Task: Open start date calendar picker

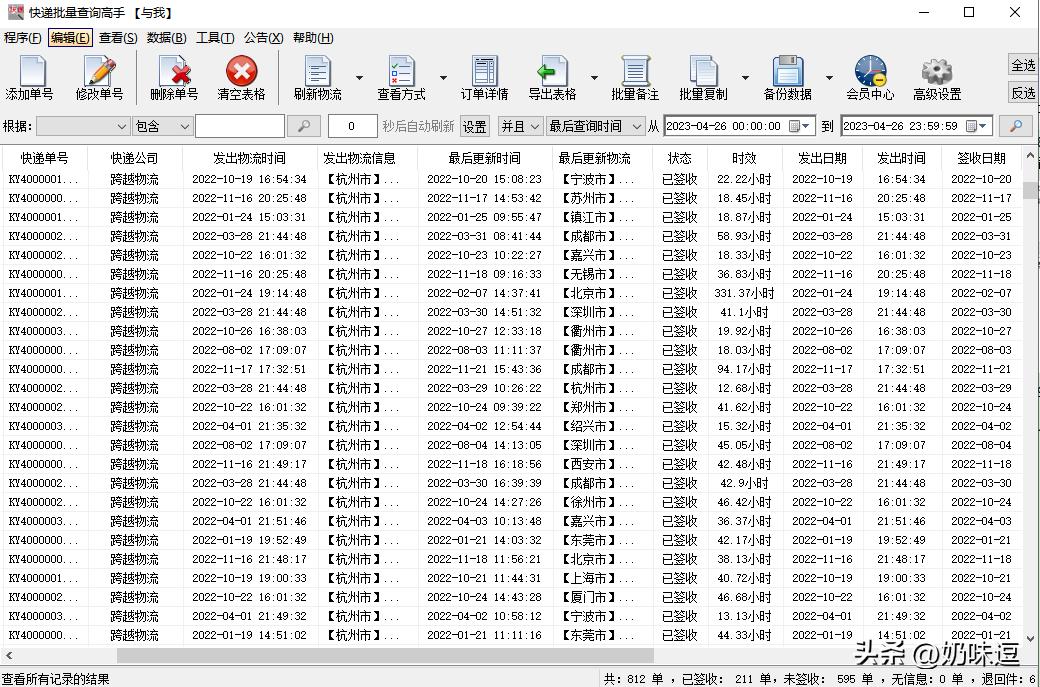Action: click(x=799, y=126)
